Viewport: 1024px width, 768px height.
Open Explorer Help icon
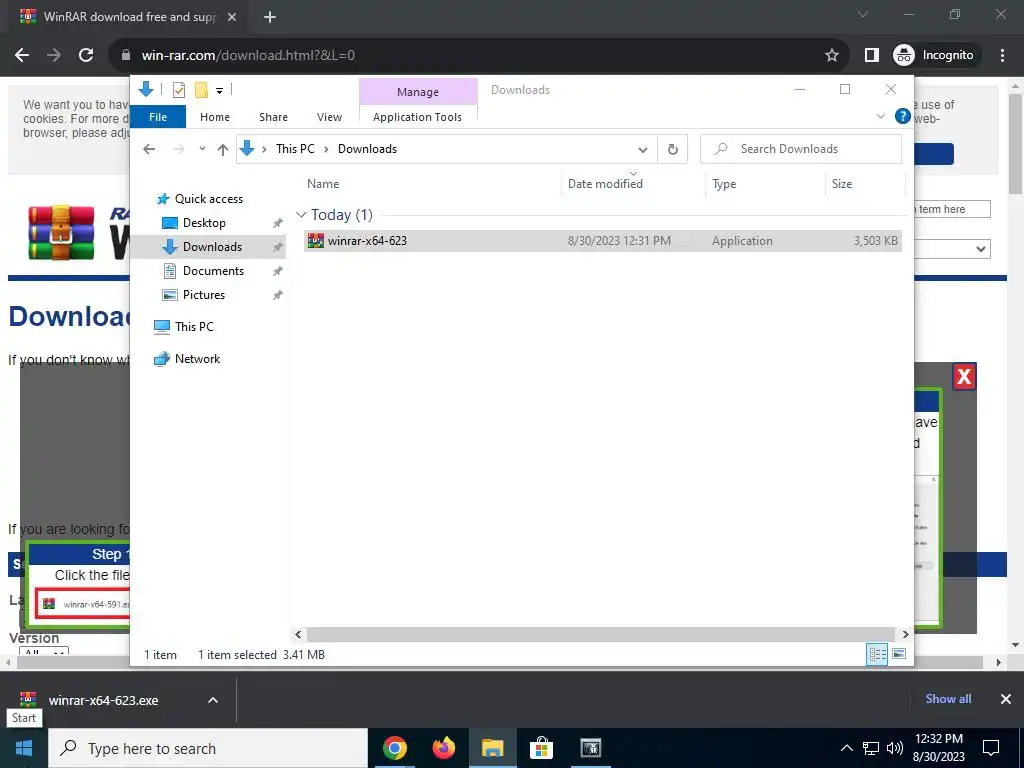coord(903,116)
